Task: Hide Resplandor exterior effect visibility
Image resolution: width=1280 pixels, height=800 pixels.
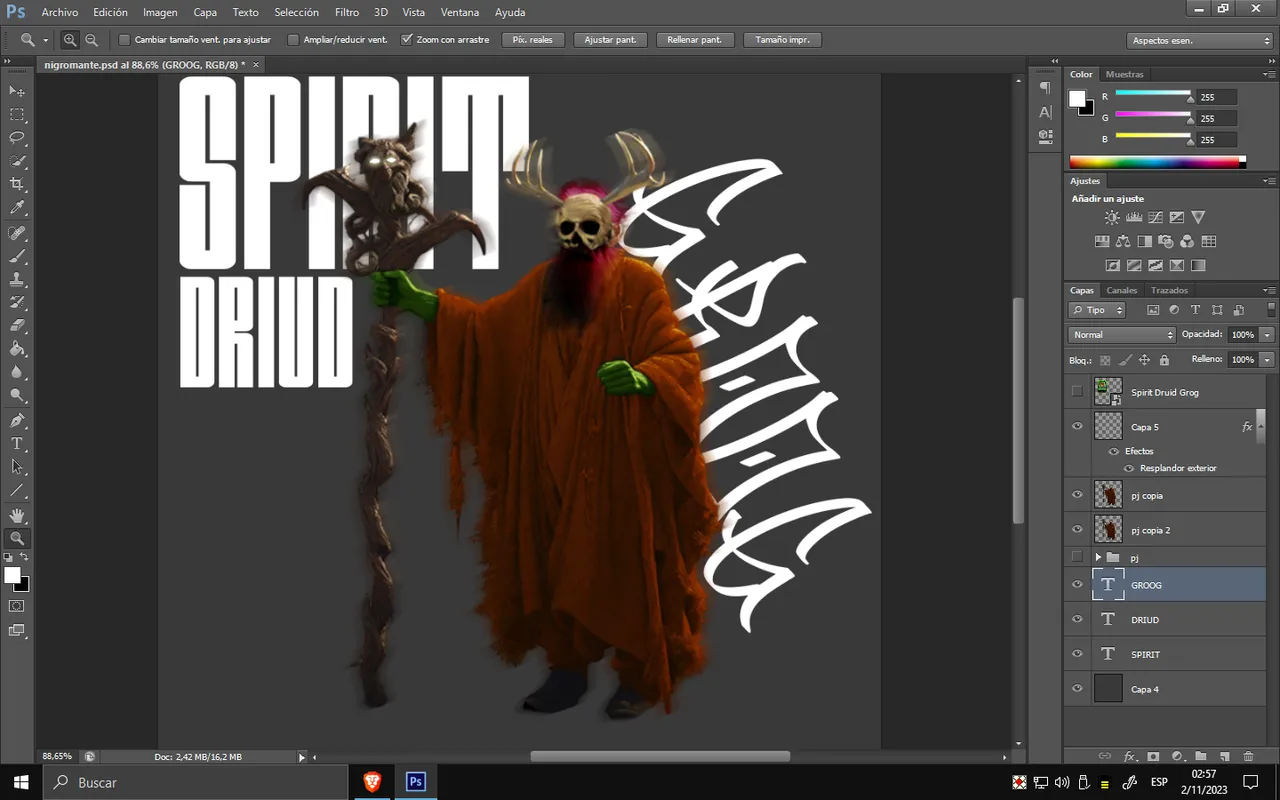Action: pos(1129,468)
